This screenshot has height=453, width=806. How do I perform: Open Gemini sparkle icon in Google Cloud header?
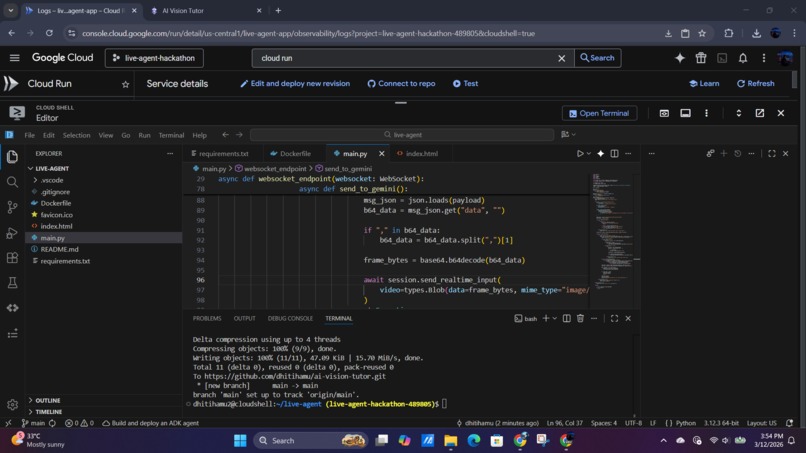click(x=680, y=58)
